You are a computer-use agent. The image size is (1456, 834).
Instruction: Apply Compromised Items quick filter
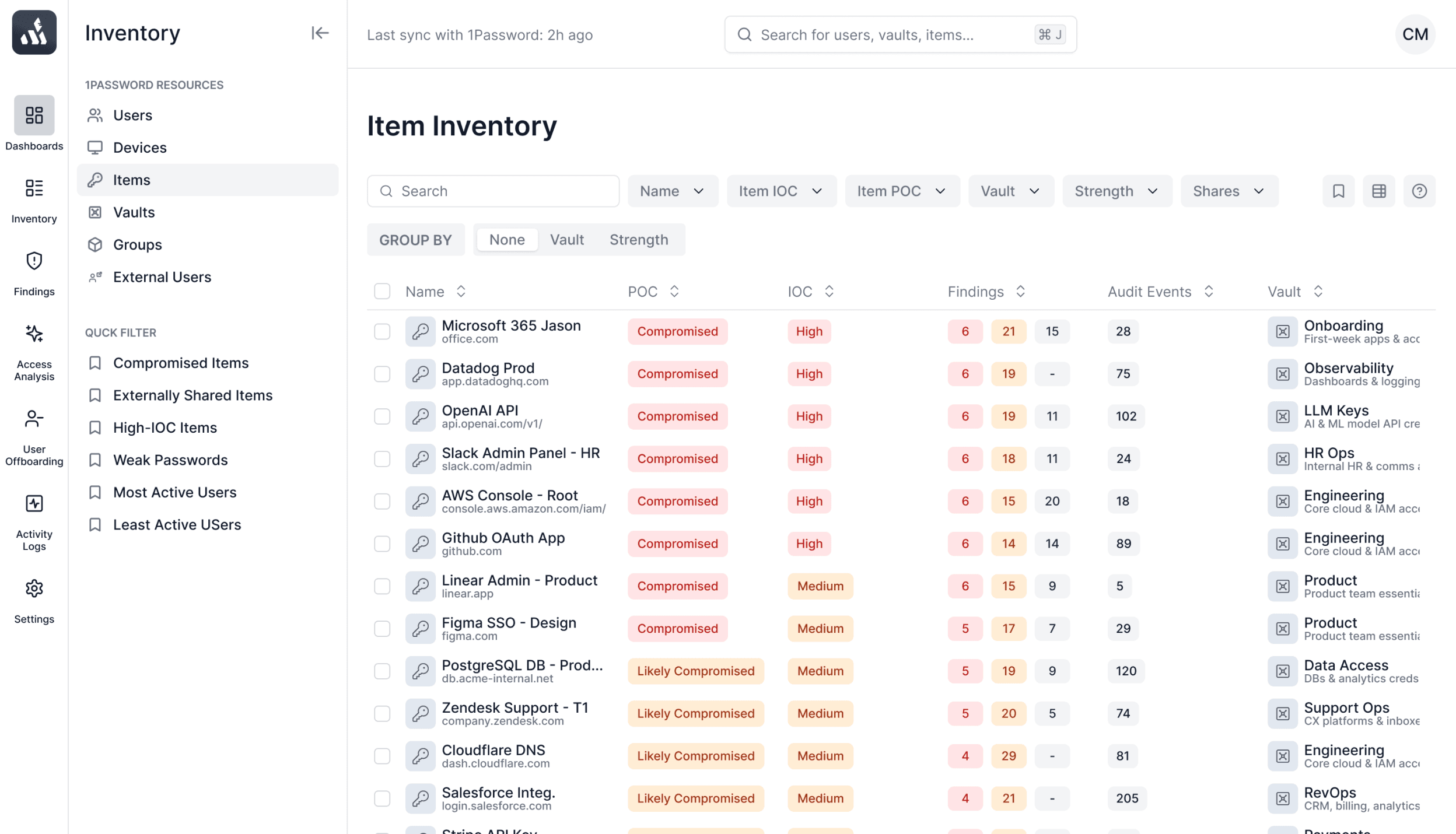[x=208, y=363]
